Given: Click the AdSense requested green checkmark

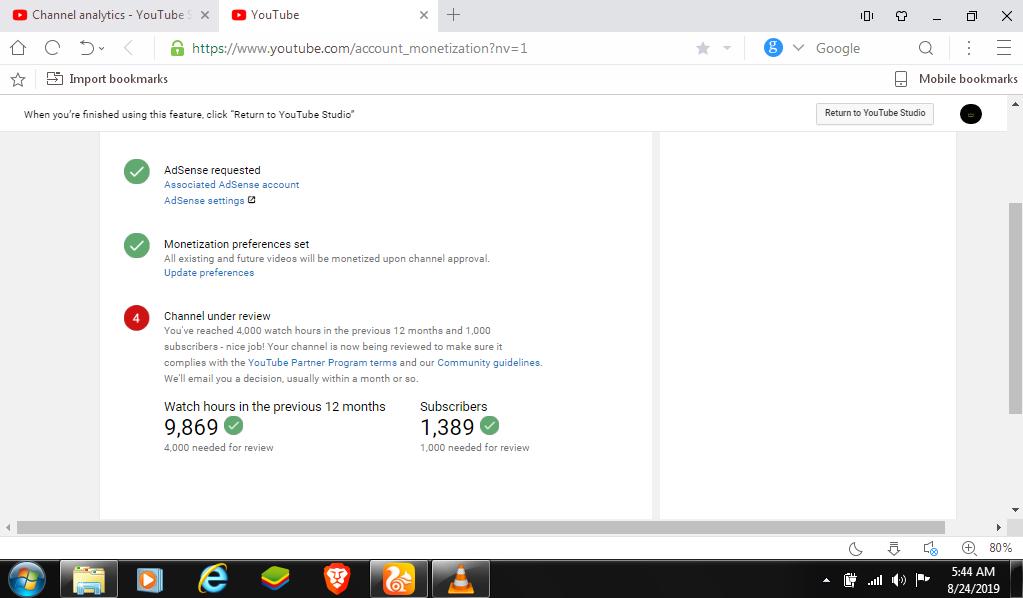Looking at the screenshot, I should (137, 172).
